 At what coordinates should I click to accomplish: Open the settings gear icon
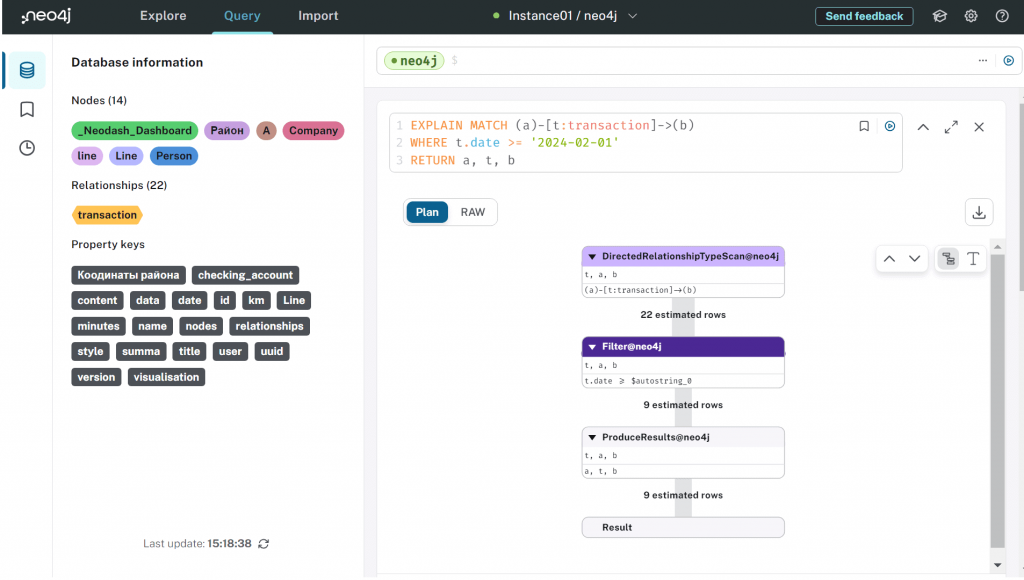tap(971, 16)
